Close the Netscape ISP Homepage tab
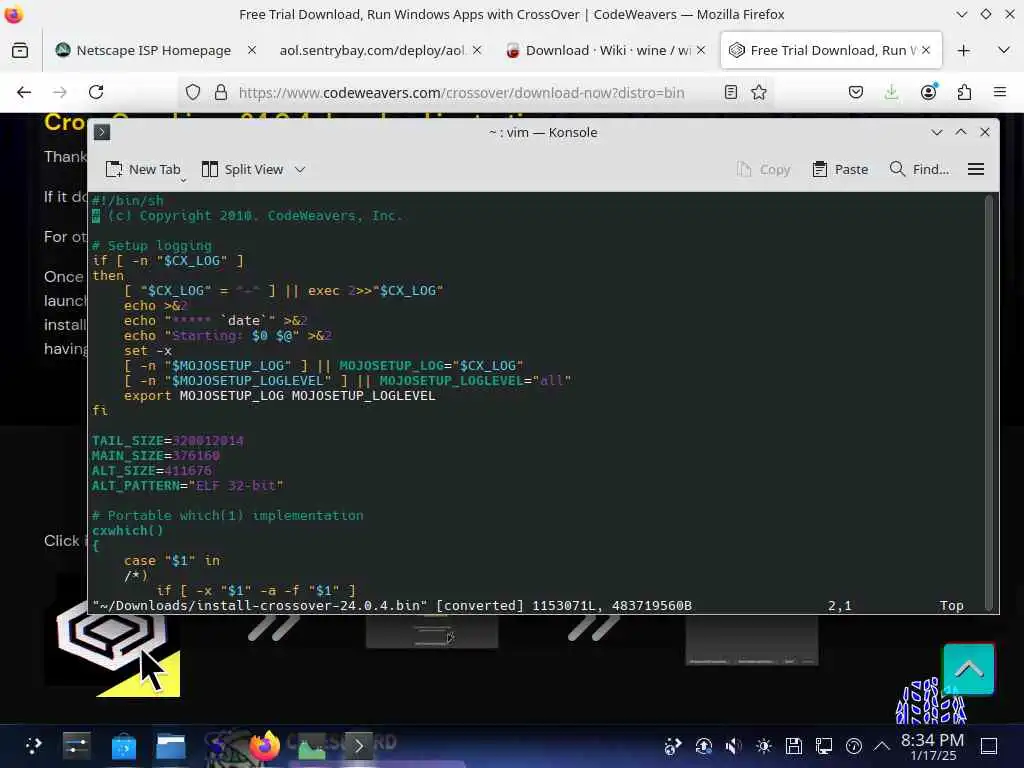 [252, 50]
